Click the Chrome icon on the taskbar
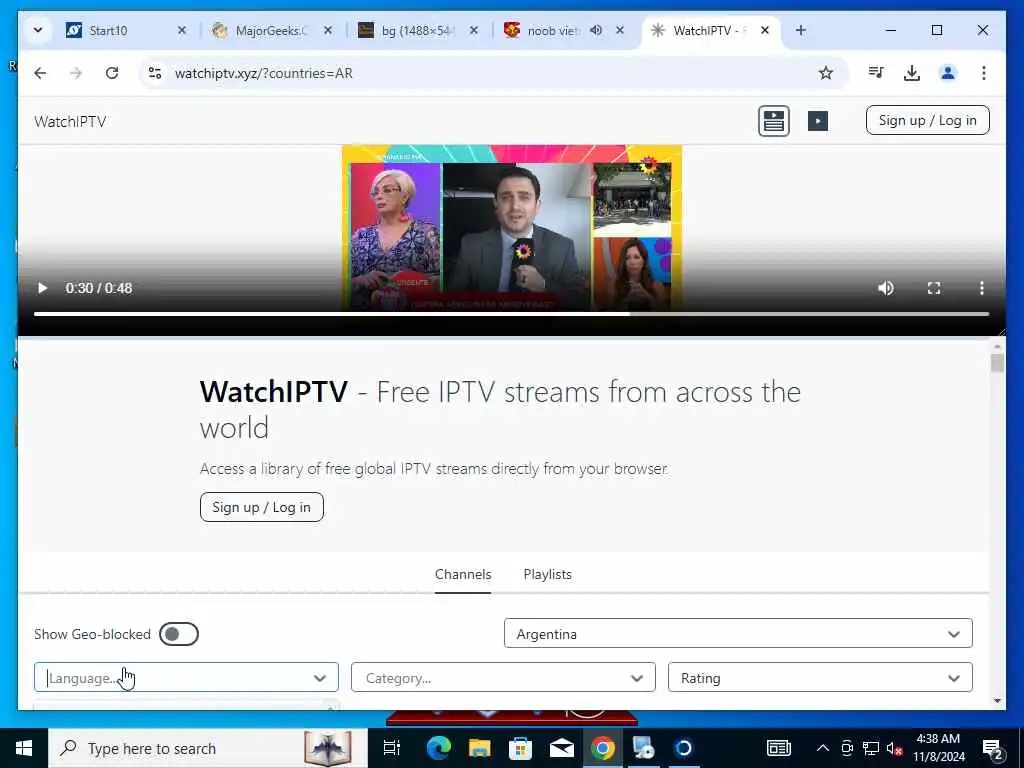Screen dimensions: 1024x768 pos(602,748)
